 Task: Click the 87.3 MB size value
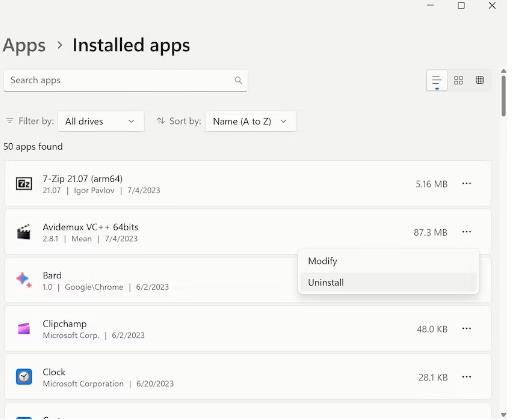430,232
